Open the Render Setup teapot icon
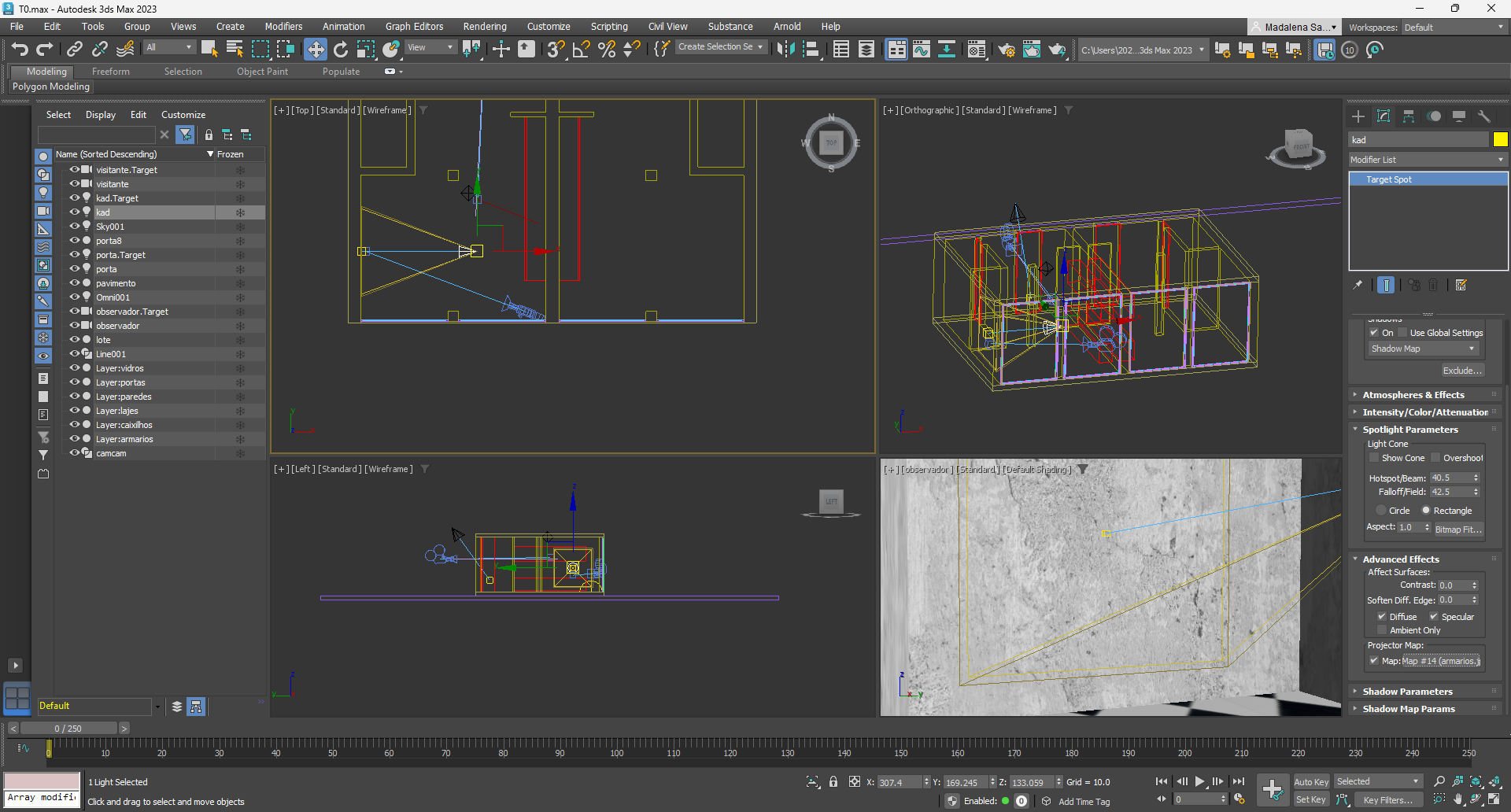The image size is (1511, 812). pyautogui.click(x=1006, y=50)
